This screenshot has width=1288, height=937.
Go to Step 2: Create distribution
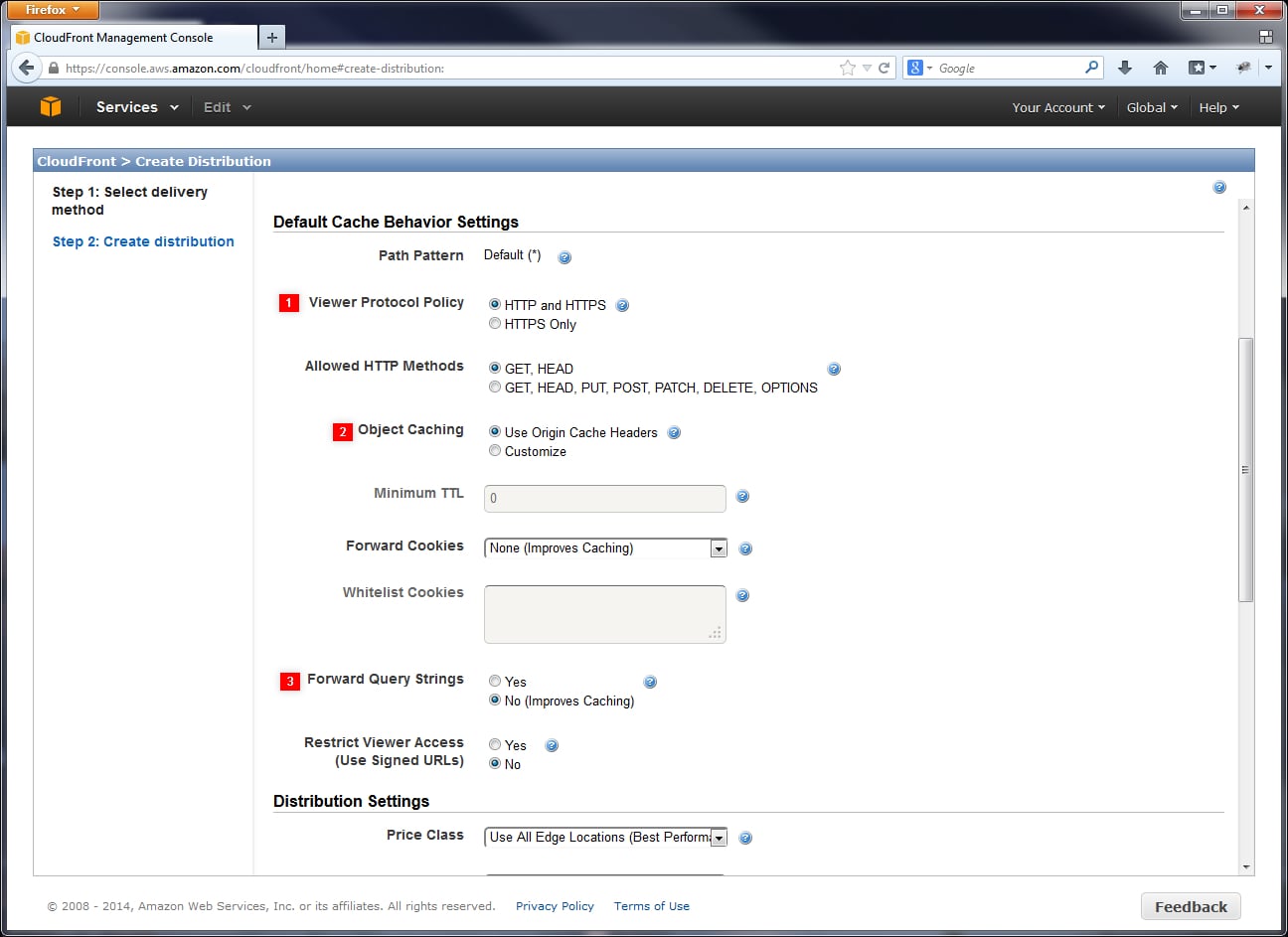[143, 241]
